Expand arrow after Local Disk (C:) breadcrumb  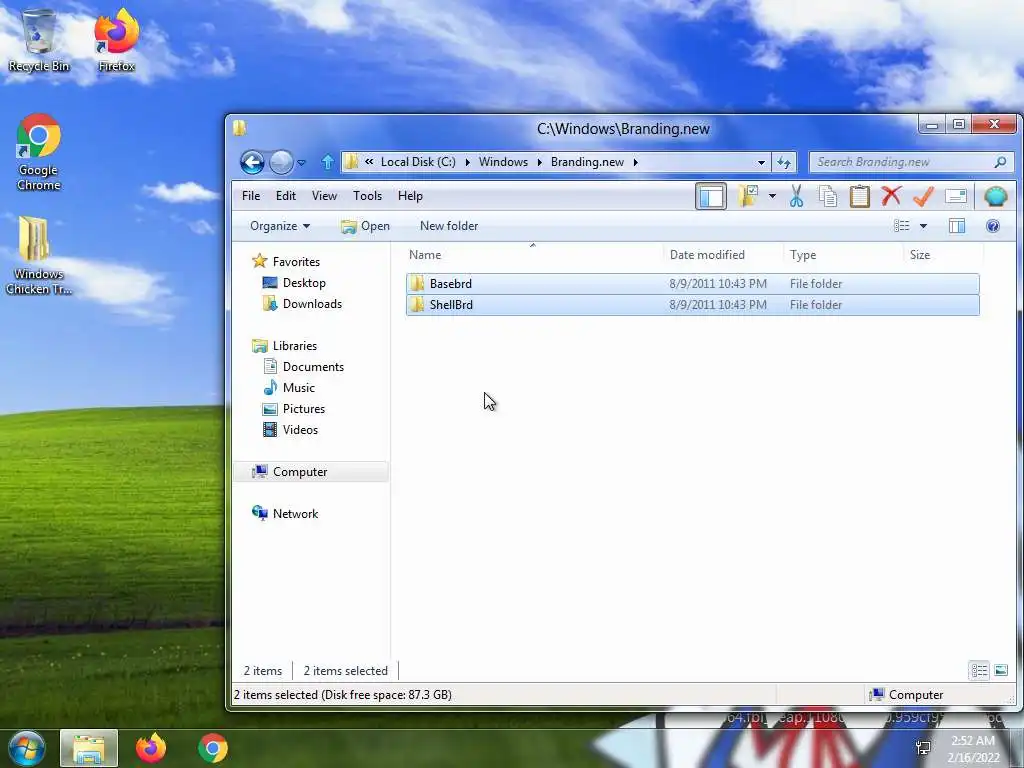click(x=468, y=162)
